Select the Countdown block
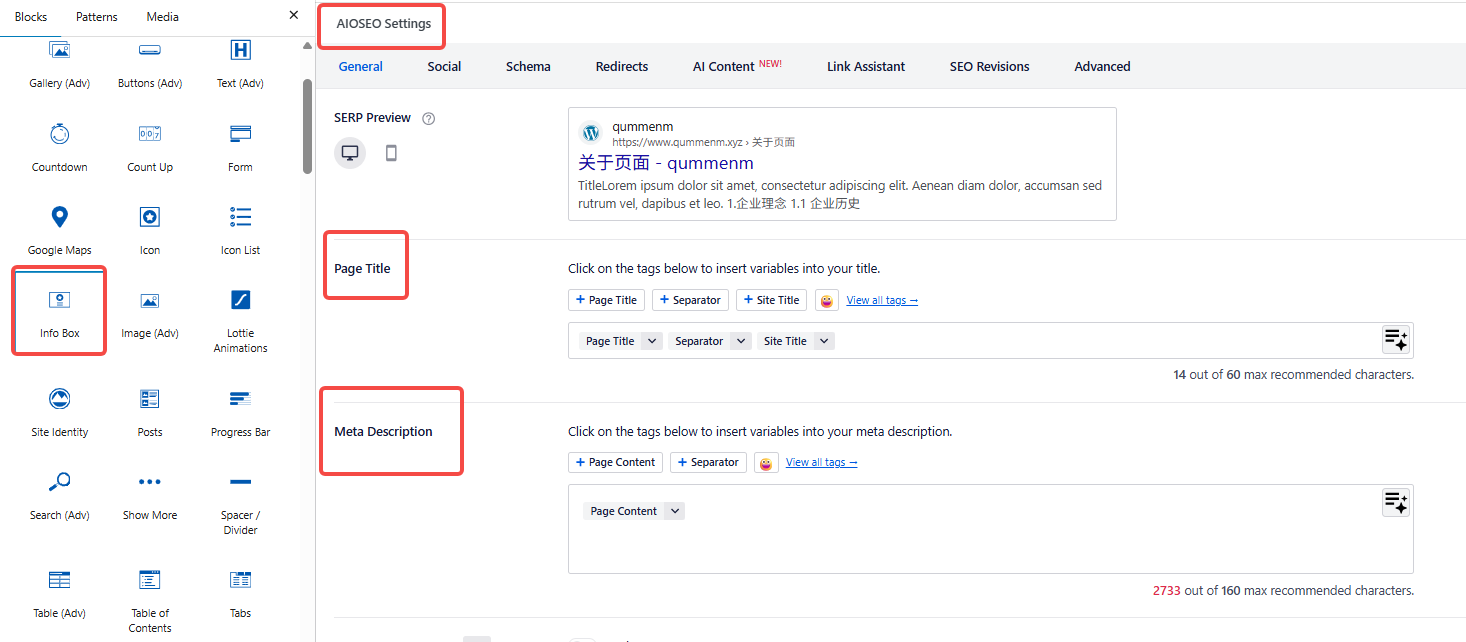 59,146
